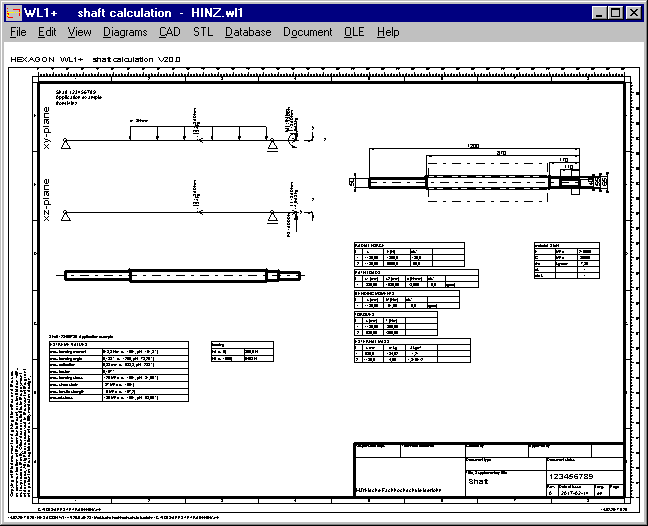Open the File menu

(x=18, y=32)
